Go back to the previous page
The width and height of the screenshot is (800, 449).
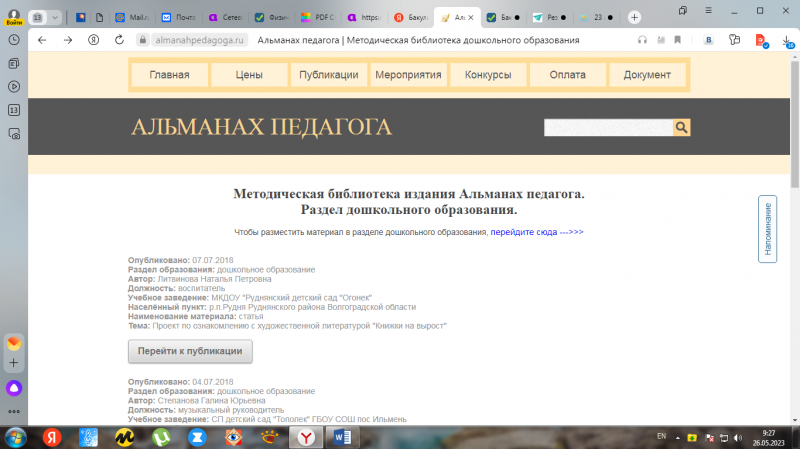[42, 40]
